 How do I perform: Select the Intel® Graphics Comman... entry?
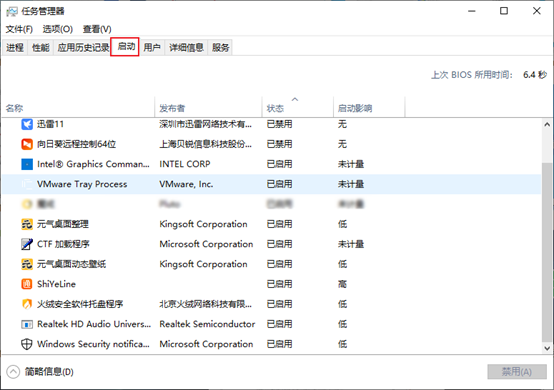[x=93, y=164]
